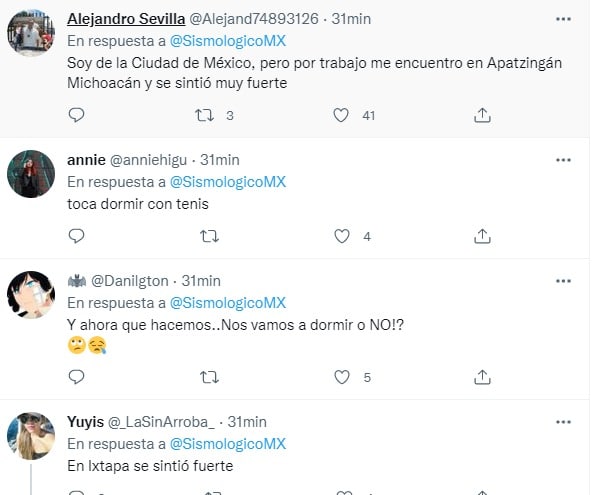599x495 pixels.
Task: Reply to Alejandro Sevilla's tweet
Action: 76,115
